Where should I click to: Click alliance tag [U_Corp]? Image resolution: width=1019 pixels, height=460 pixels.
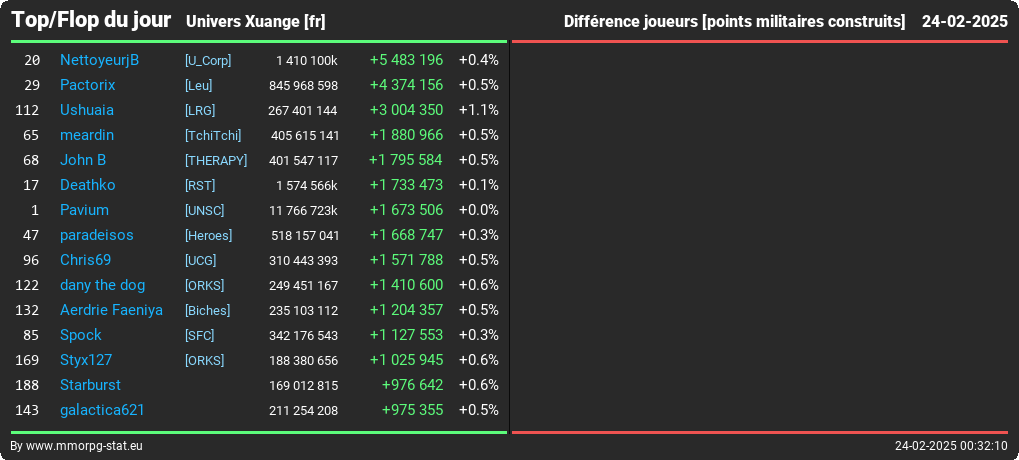pyautogui.click(x=208, y=60)
